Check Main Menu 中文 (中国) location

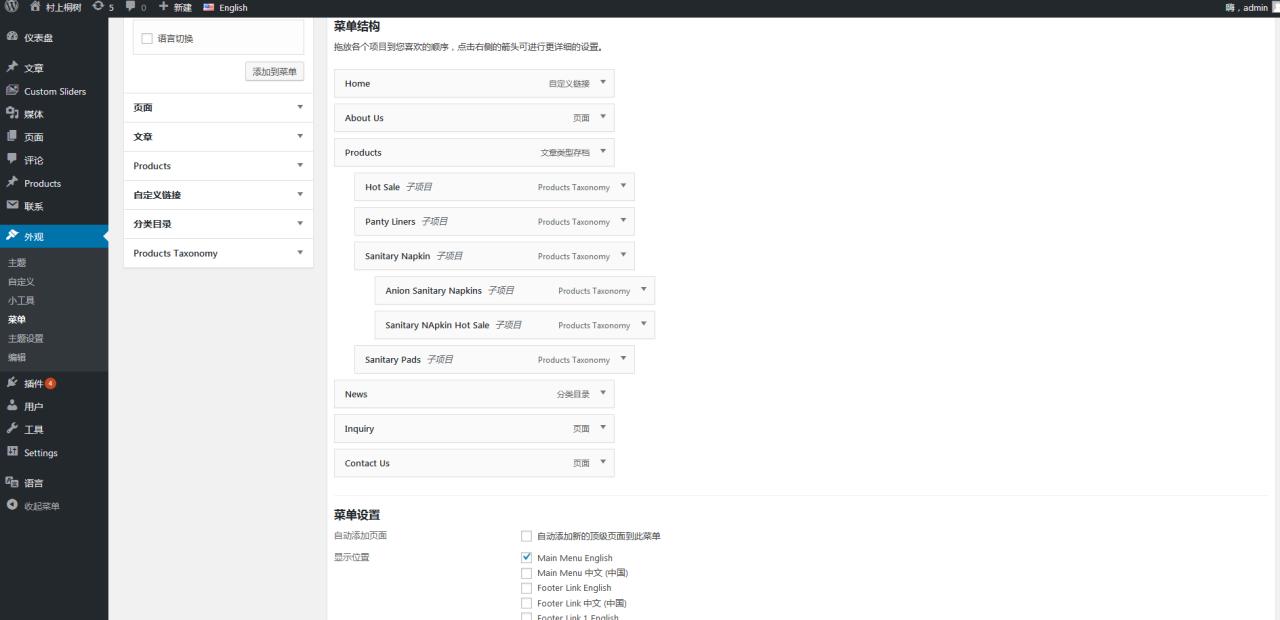click(x=527, y=573)
